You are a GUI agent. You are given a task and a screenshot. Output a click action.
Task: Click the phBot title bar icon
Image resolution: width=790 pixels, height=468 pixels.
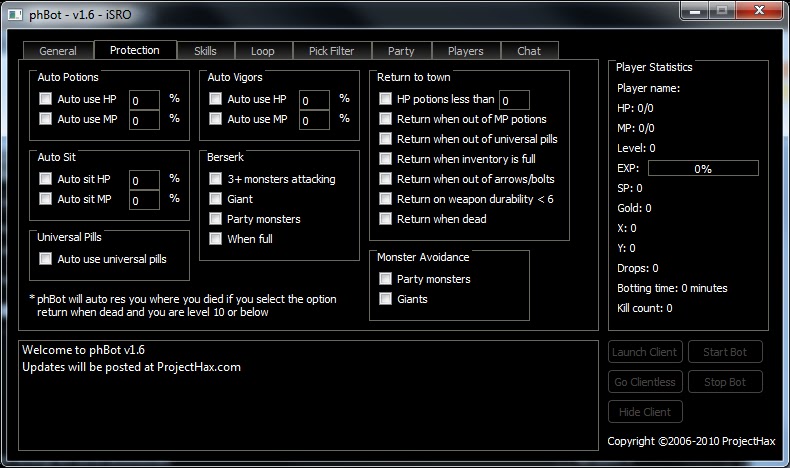point(16,14)
